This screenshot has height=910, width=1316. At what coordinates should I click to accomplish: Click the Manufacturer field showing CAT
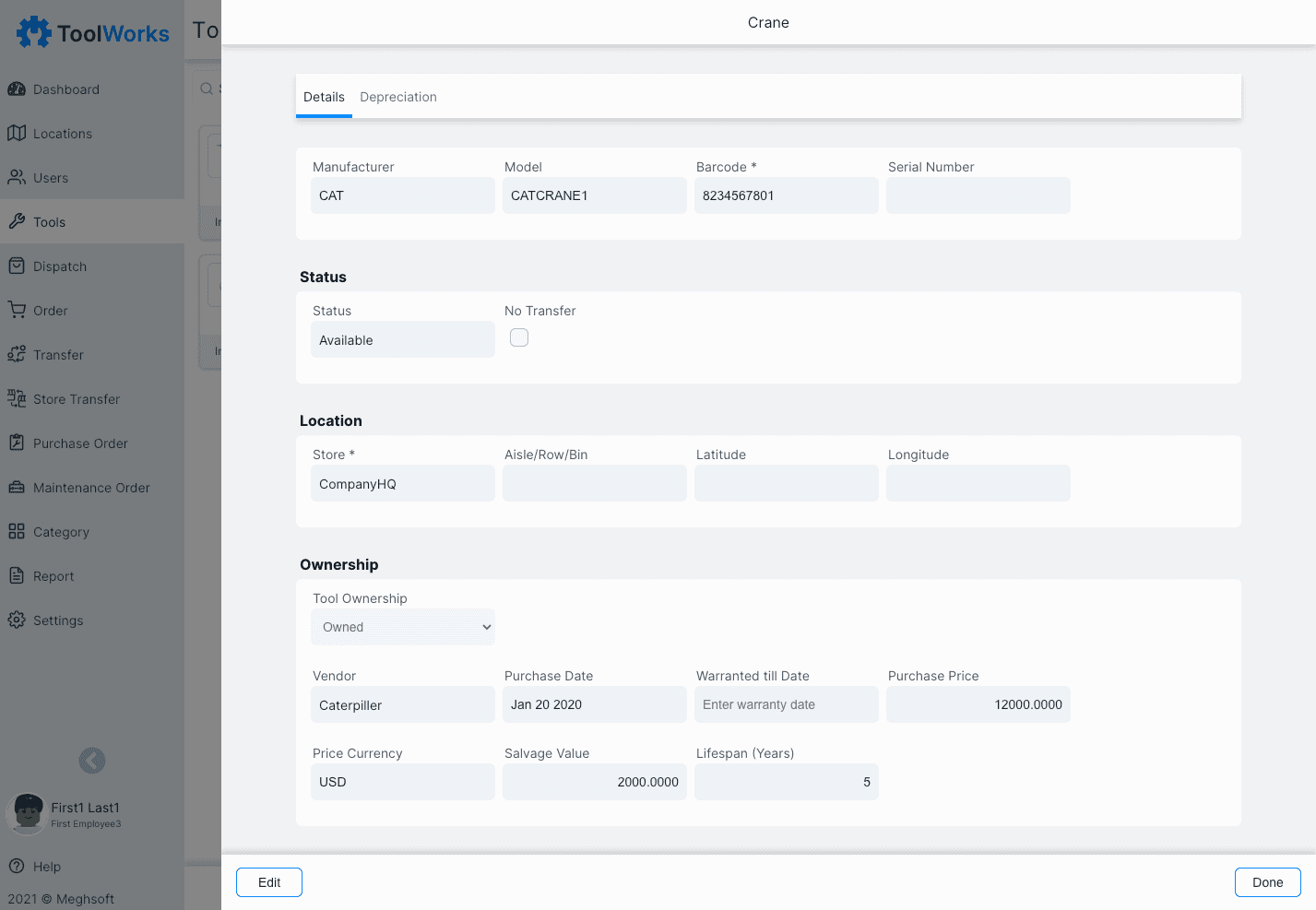click(x=403, y=195)
